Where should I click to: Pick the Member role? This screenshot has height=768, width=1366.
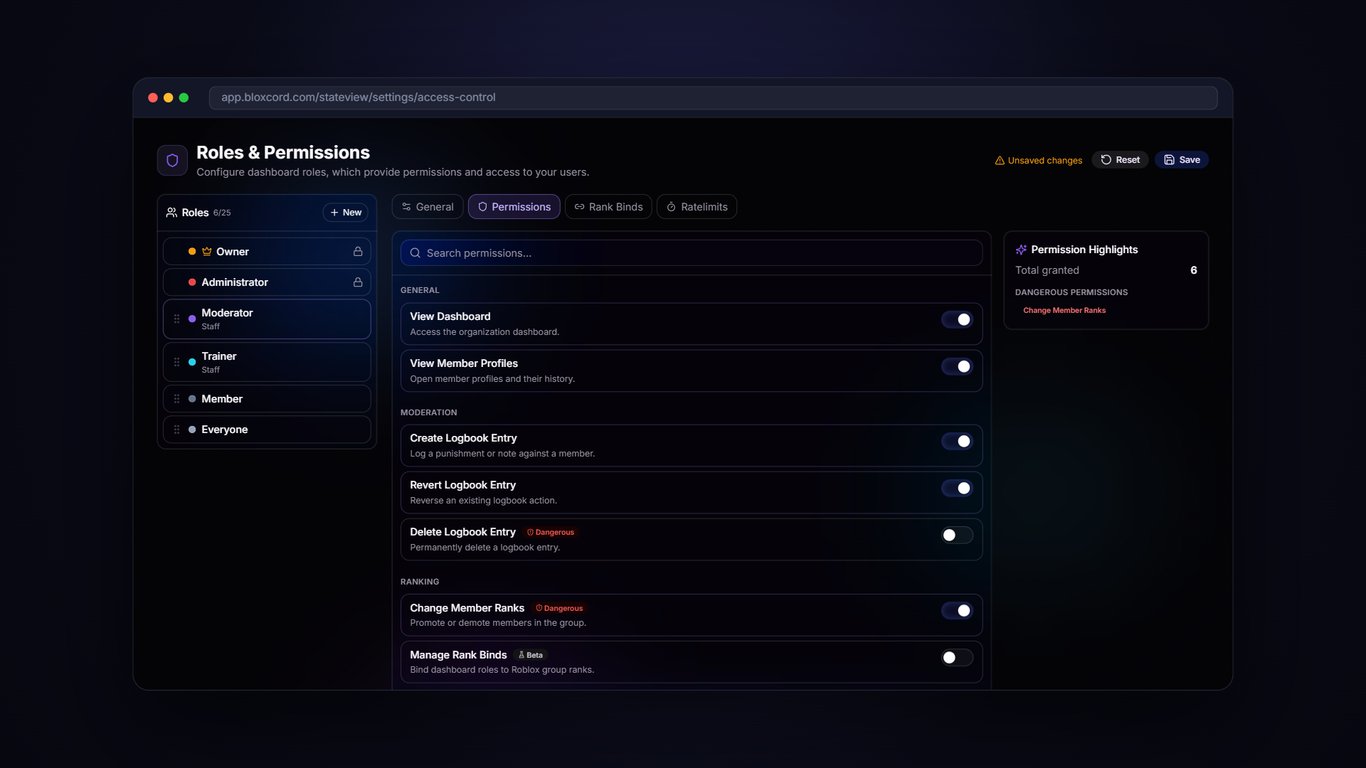click(267, 399)
